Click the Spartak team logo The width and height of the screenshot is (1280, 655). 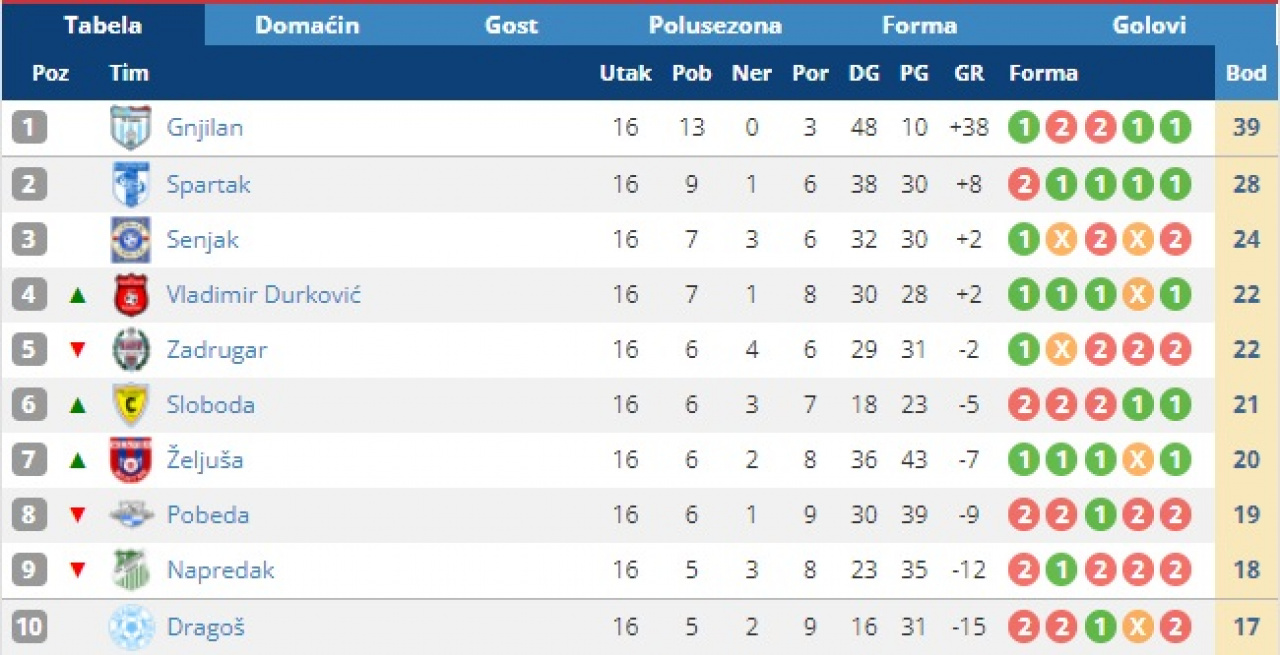(130, 184)
